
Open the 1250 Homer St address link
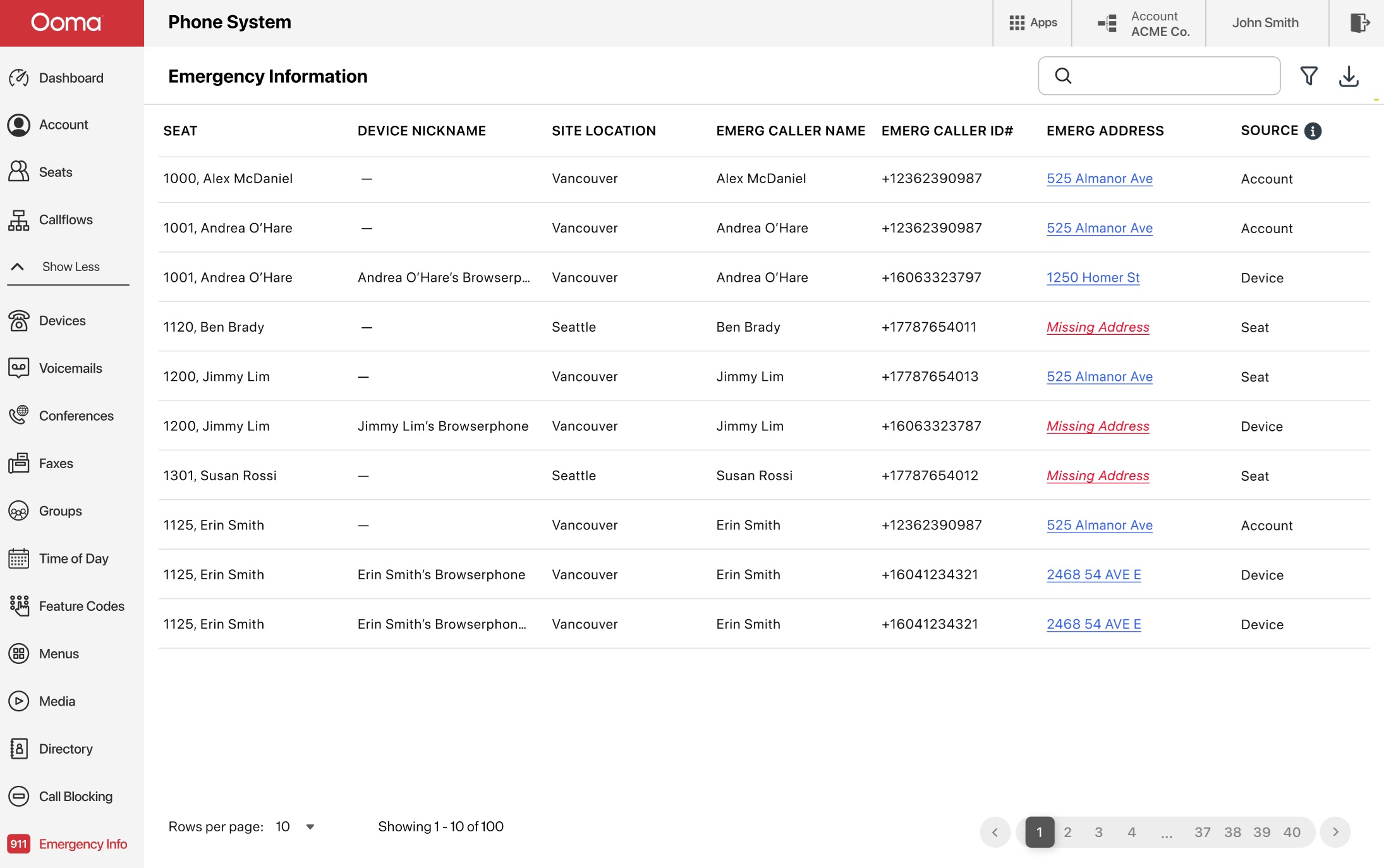[1093, 277]
